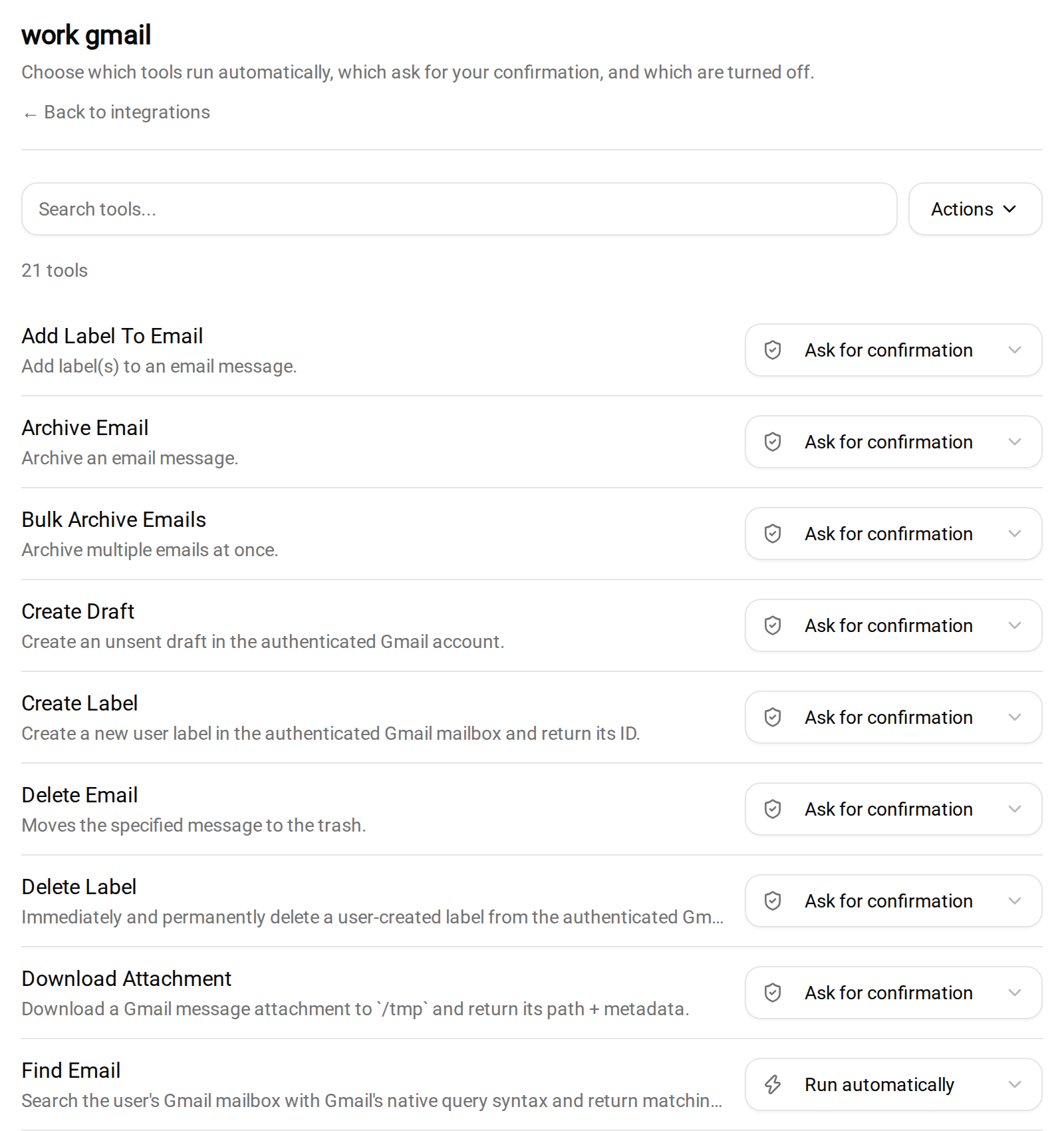Expand chevron for Create Label permission

coord(1014,717)
